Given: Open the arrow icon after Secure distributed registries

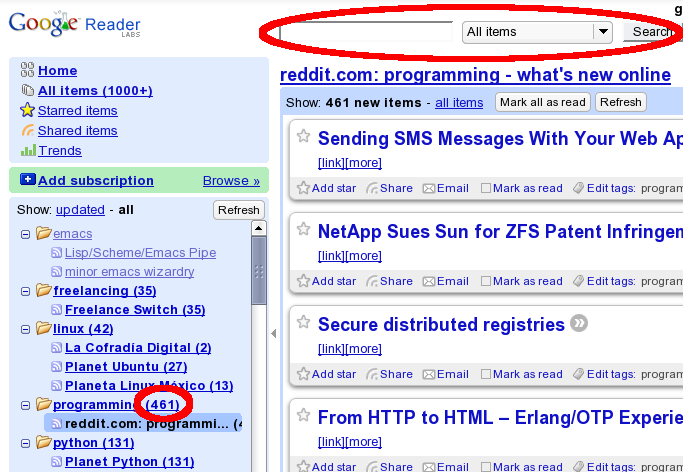Looking at the screenshot, I should 579,324.
